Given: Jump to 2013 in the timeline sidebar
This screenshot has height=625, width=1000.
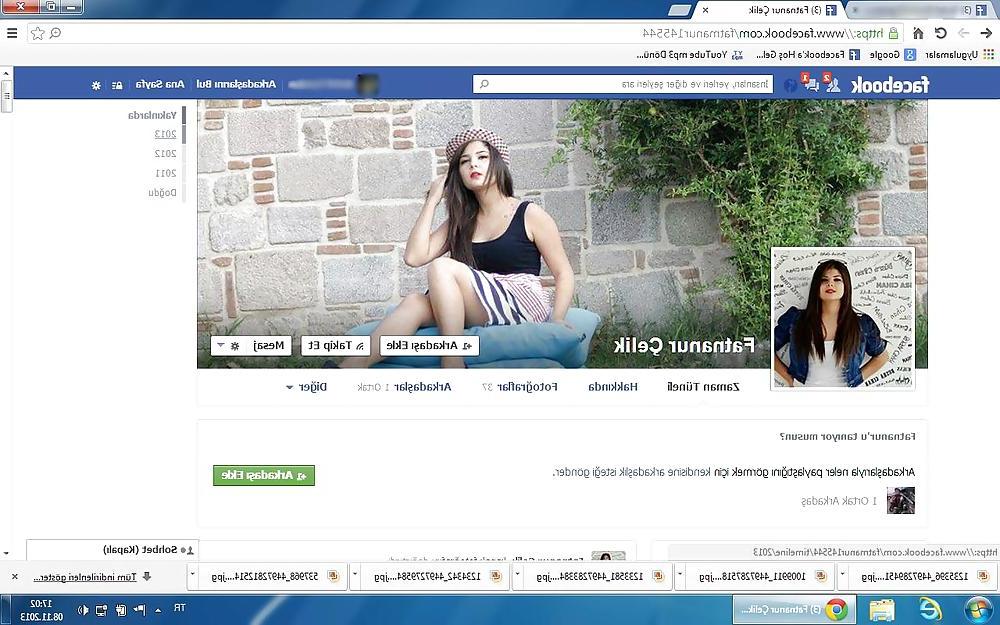Looking at the screenshot, I should pos(165,134).
